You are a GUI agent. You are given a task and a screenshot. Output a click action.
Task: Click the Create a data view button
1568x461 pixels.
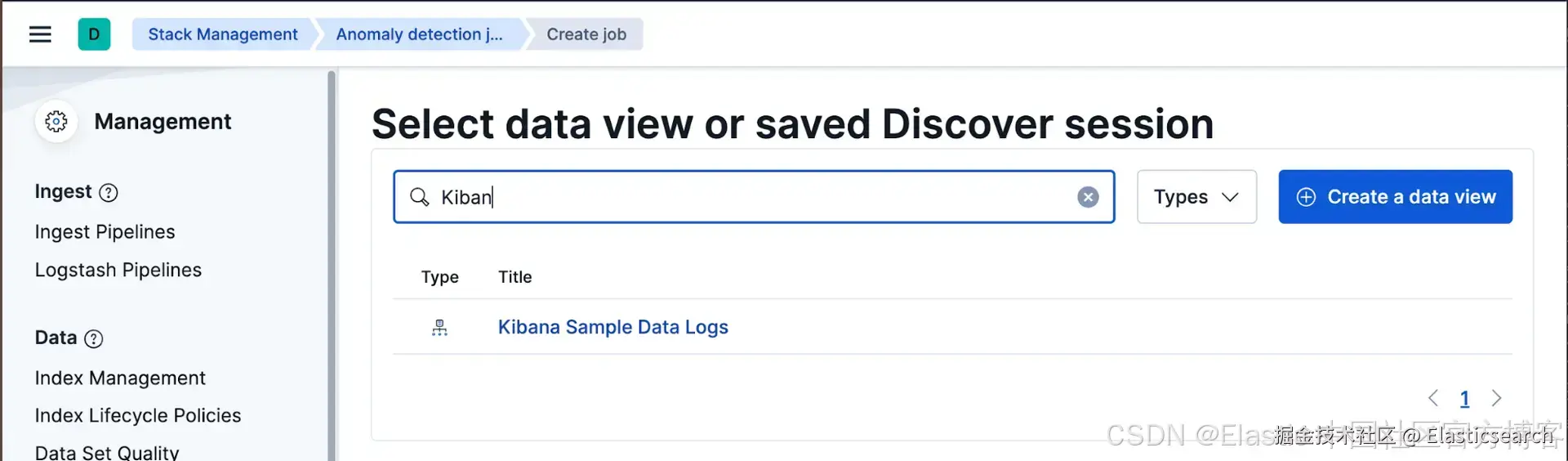click(1395, 197)
